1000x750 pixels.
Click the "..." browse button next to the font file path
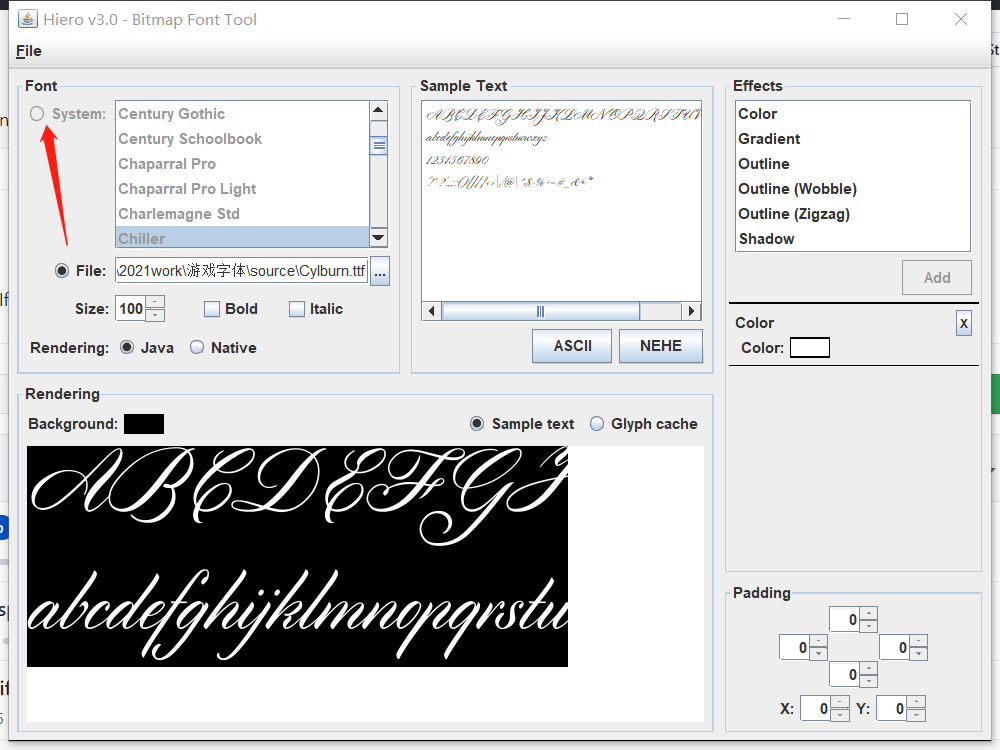(x=380, y=270)
